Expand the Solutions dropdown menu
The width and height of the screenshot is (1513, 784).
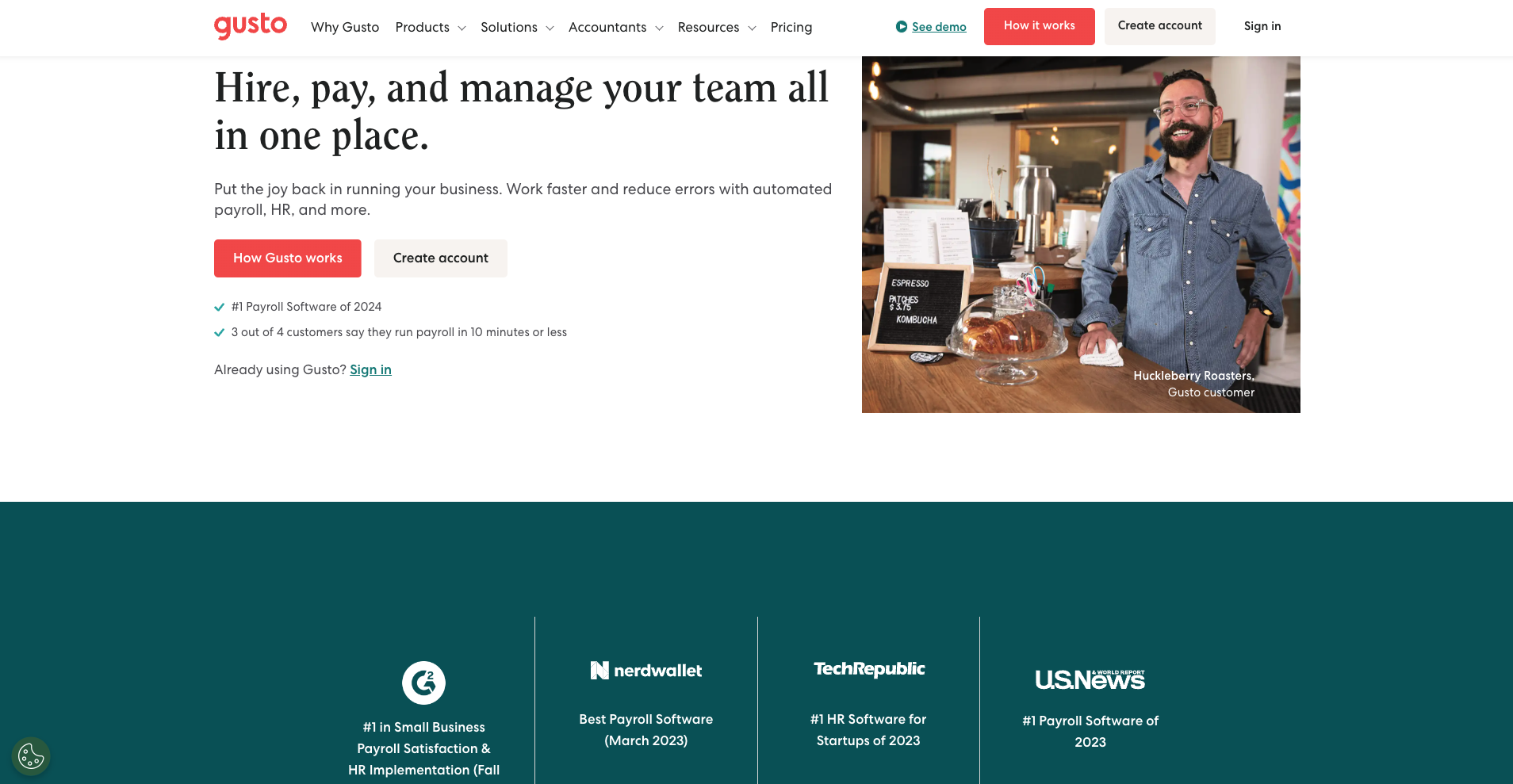coord(516,28)
